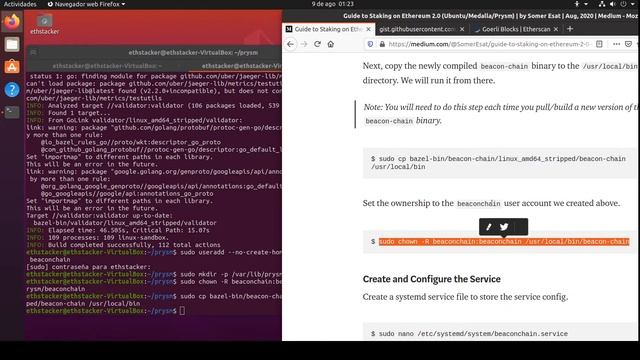Close the Guide to Staking tab
Viewport: 640px width, 360px height.
[x=368, y=29]
